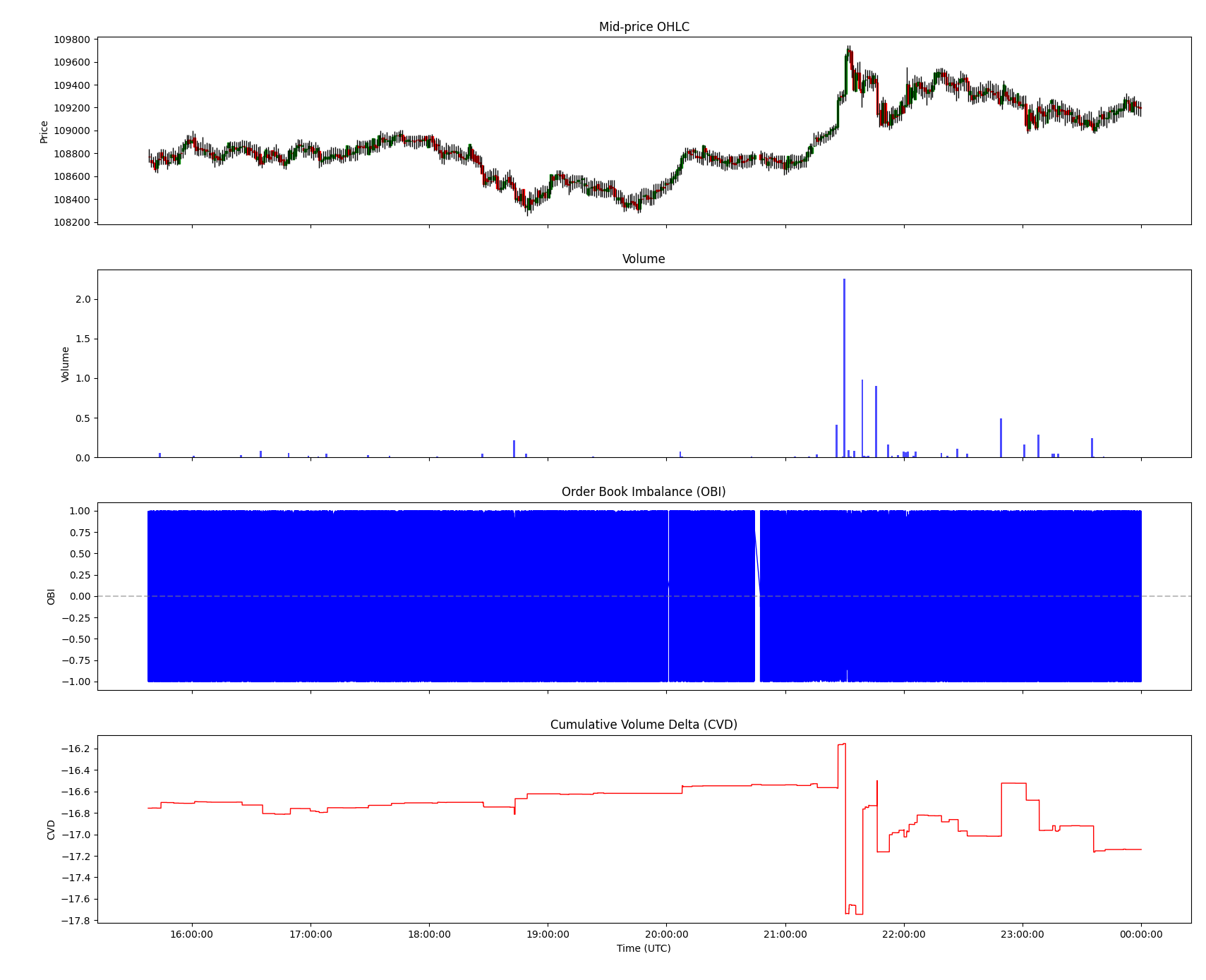The height and width of the screenshot is (980, 1206).
Task: Click the CVD peak near -16.2
Action: (841, 744)
